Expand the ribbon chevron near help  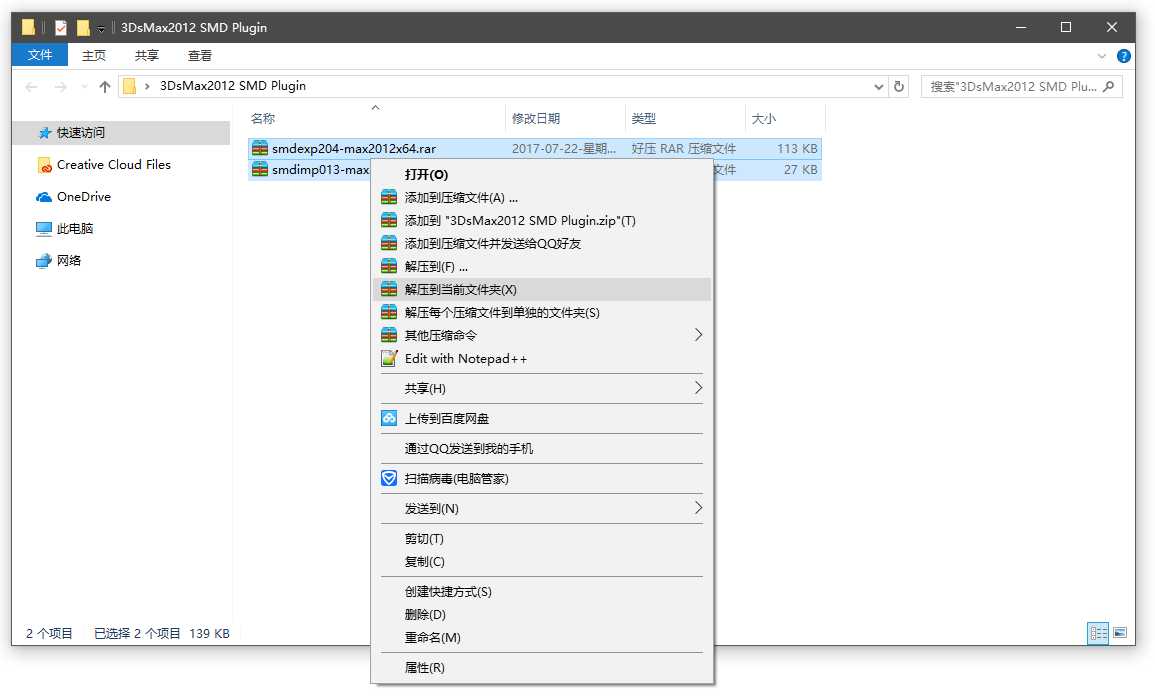coord(1101,56)
